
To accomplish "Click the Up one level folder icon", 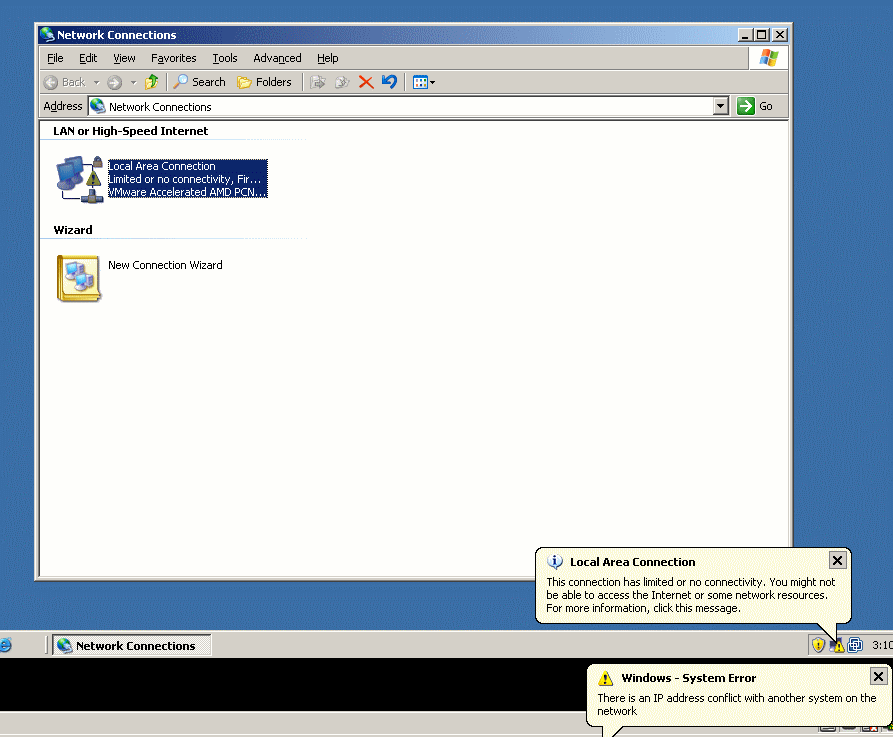I will (151, 82).
